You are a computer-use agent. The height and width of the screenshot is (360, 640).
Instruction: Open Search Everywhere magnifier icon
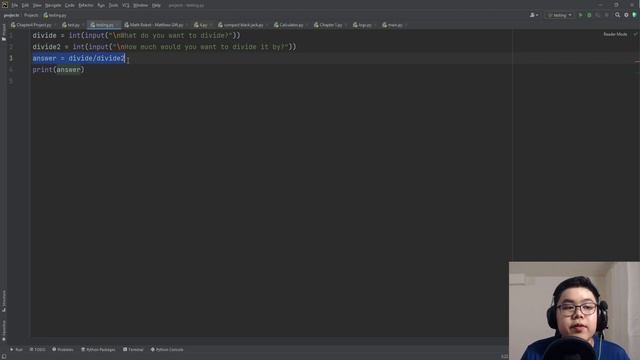coord(617,15)
